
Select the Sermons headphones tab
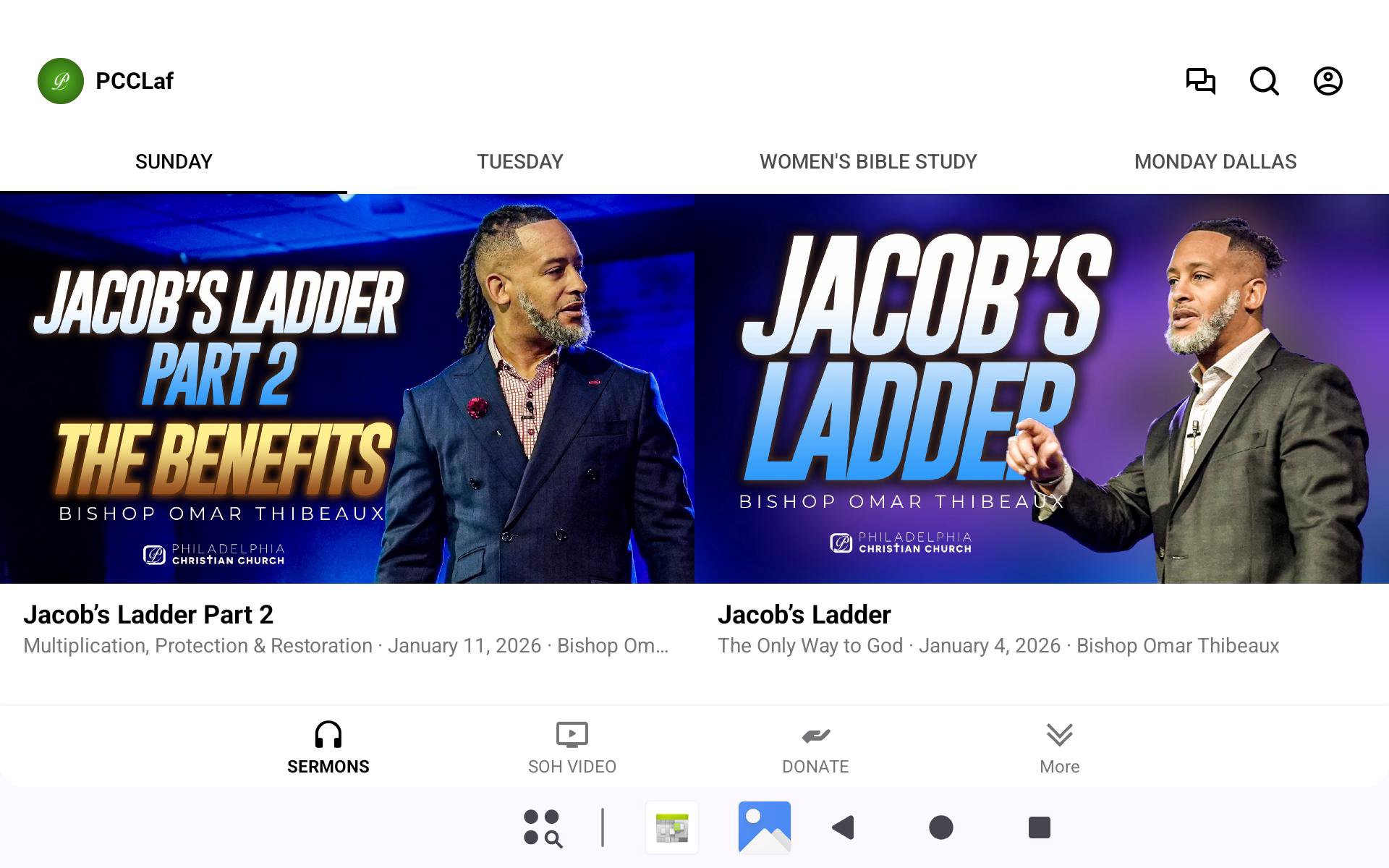point(328,748)
